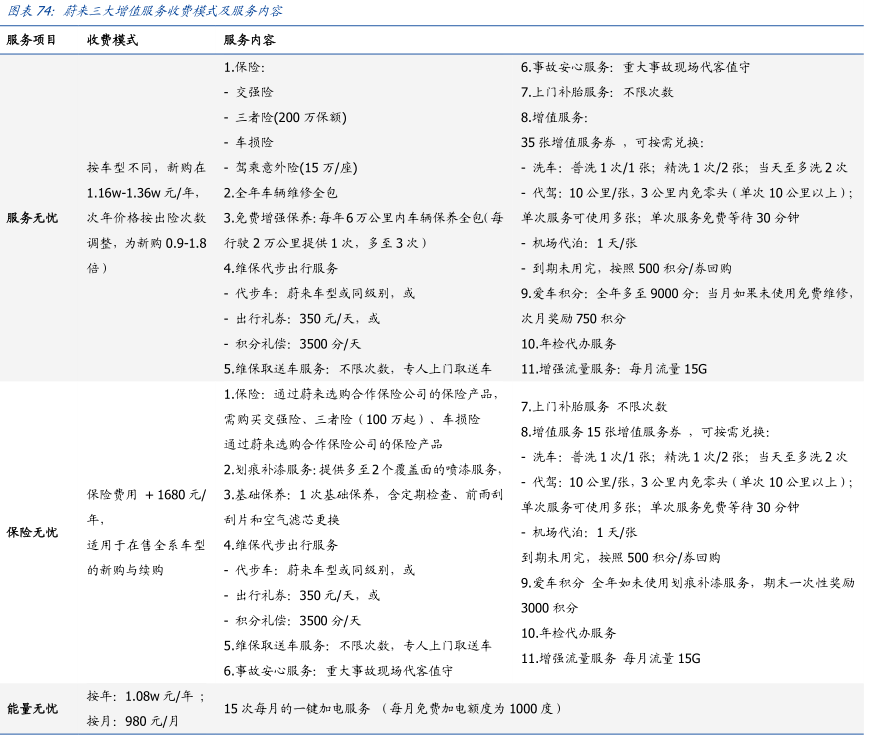Select '1.保险: 通过蔚来选购合作保险公司' line
The image size is (879, 735).
361,394
